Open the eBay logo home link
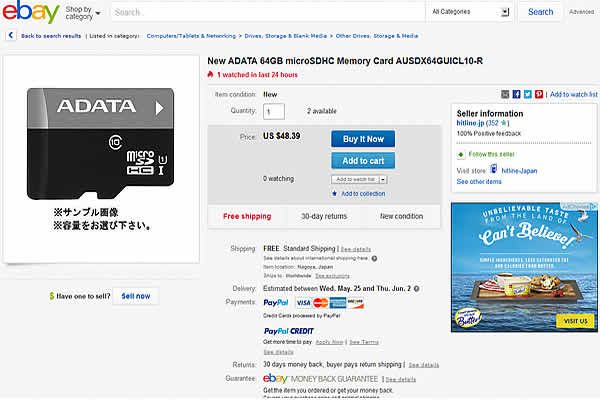The height and width of the screenshot is (400, 600). click(31, 11)
